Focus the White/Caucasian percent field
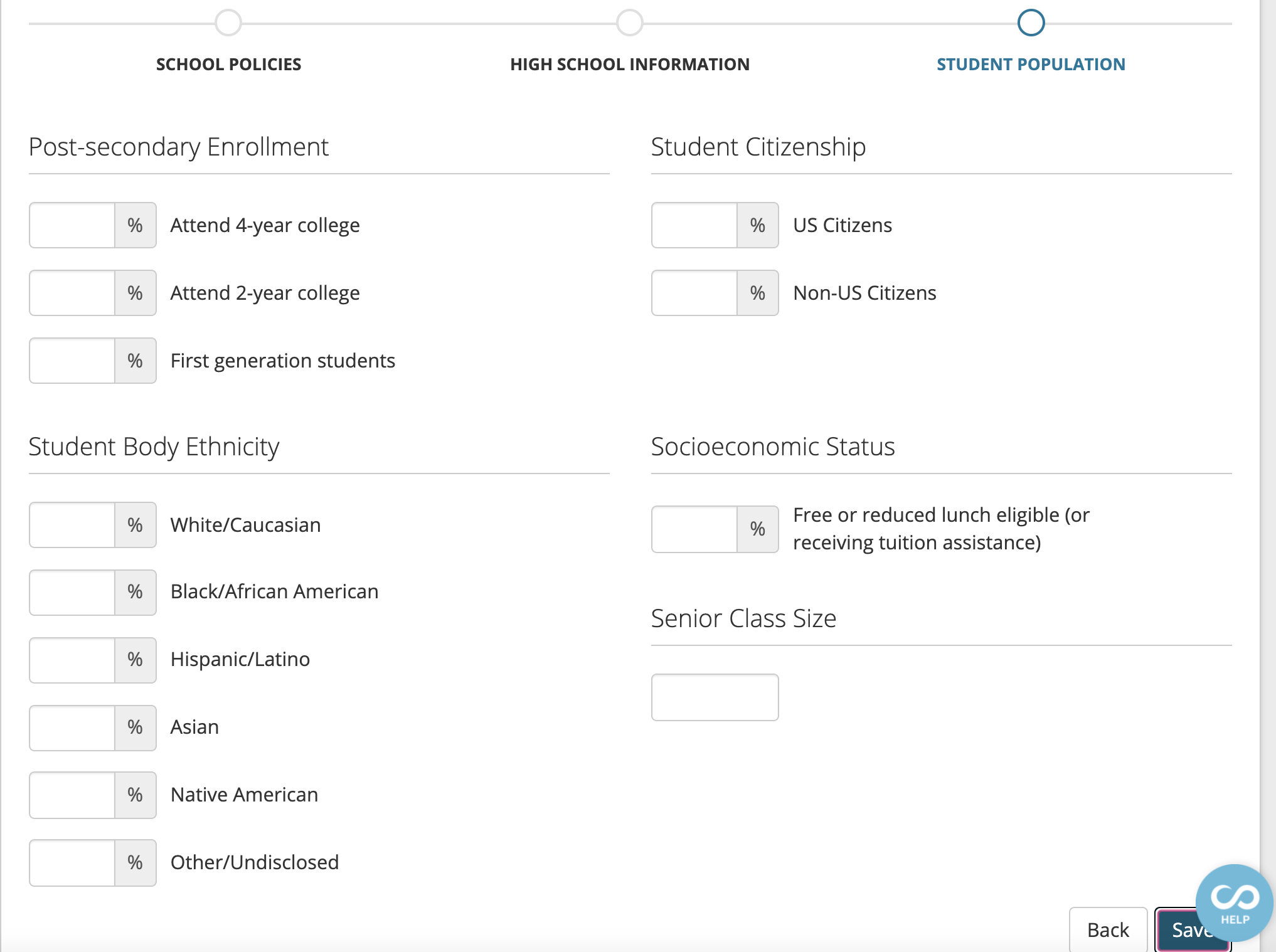This screenshot has height=952, width=1276. point(72,525)
